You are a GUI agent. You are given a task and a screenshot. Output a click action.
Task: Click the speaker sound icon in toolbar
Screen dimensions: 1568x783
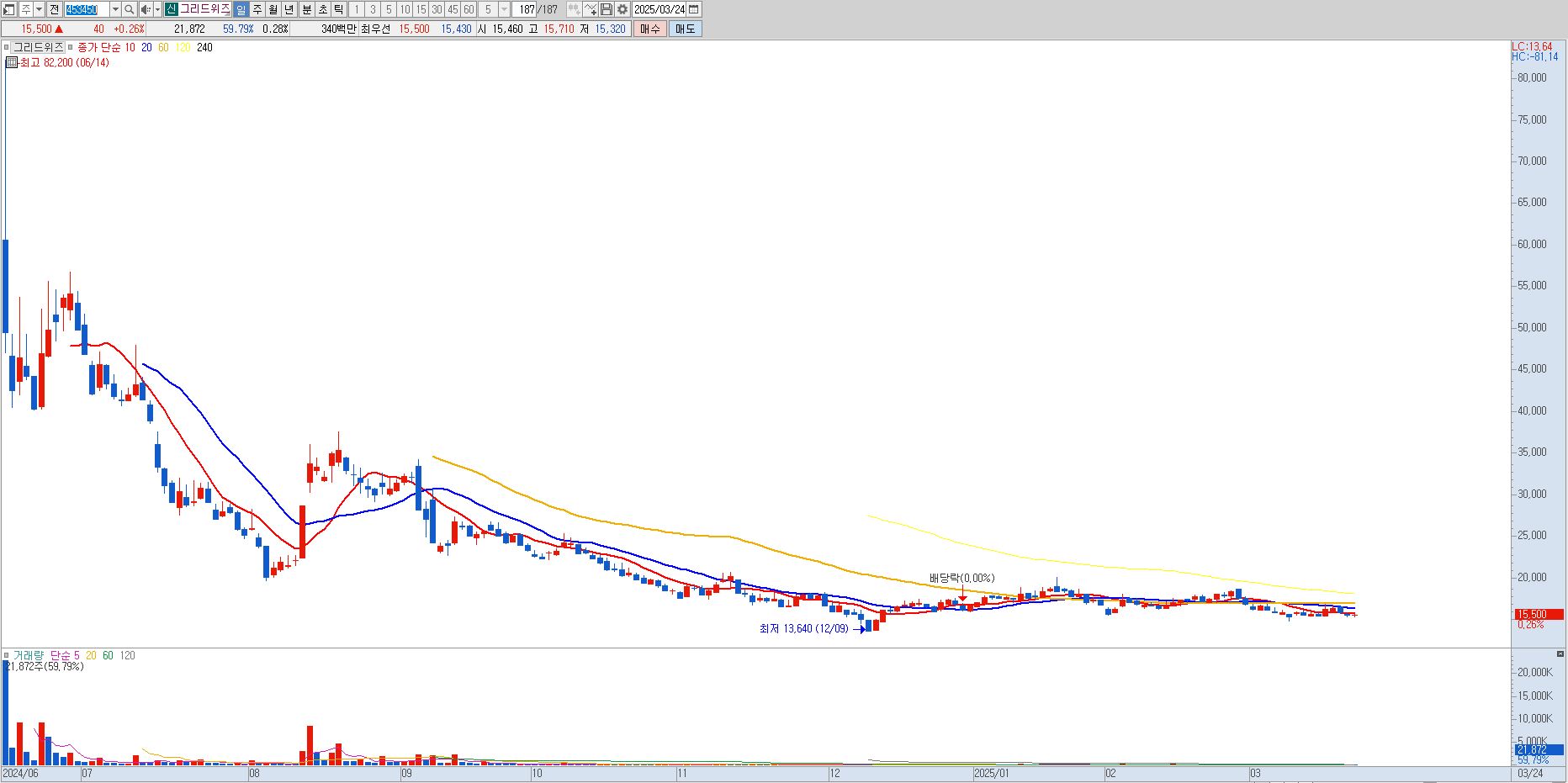[x=146, y=9]
